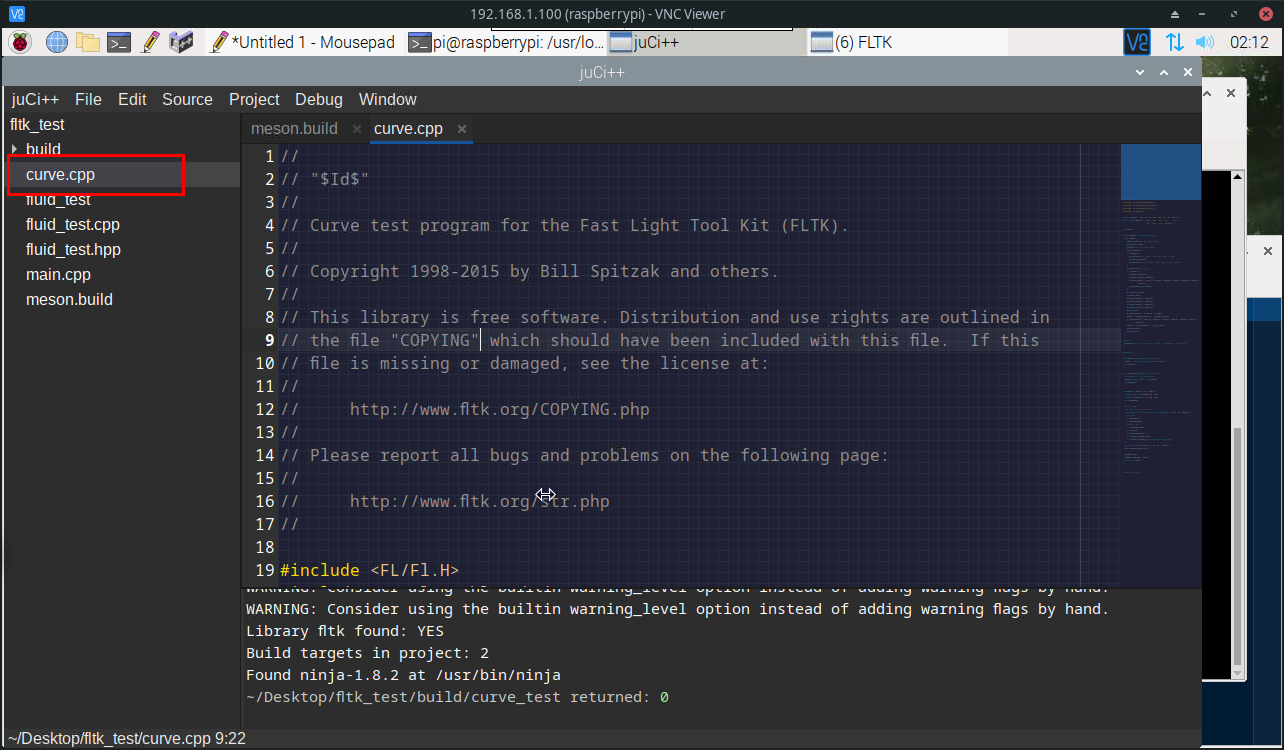Switch to the (6) FLTK taskbar window

point(906,42)
